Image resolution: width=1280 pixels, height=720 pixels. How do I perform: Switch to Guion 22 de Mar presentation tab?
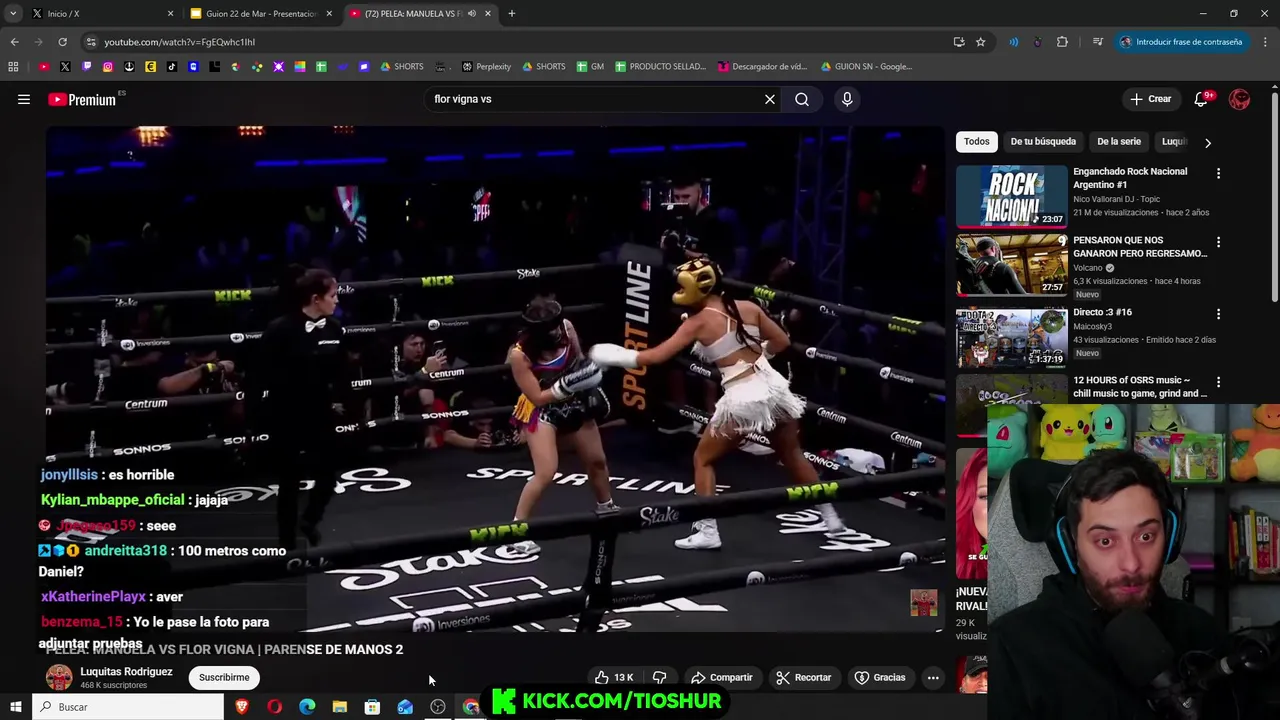click(x=260, y=13)
